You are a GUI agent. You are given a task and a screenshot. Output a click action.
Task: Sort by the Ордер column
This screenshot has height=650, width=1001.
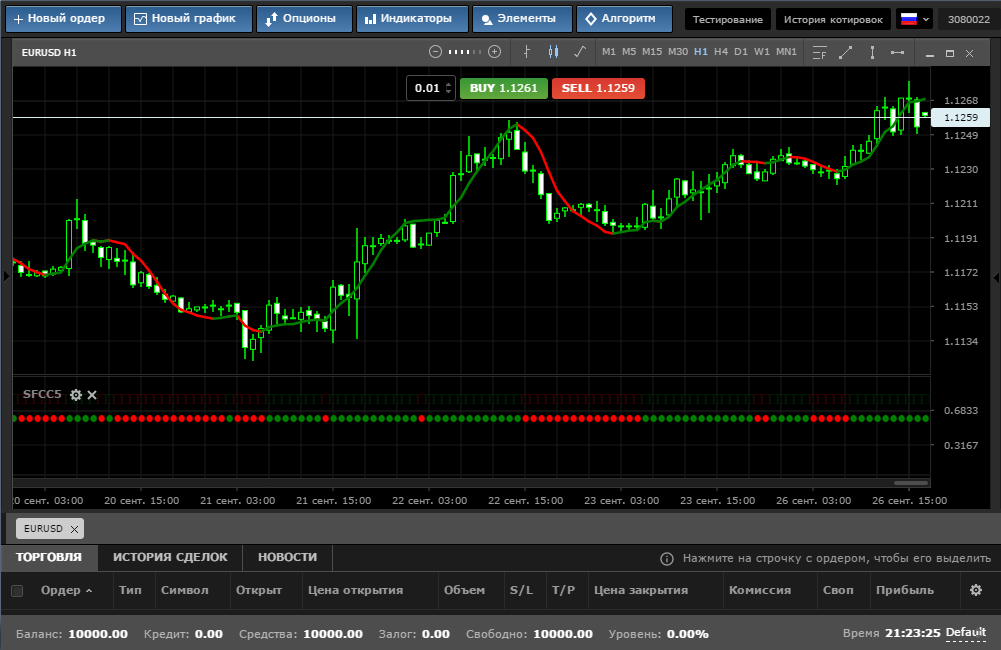pyautogui.click(x=67, y=591)
